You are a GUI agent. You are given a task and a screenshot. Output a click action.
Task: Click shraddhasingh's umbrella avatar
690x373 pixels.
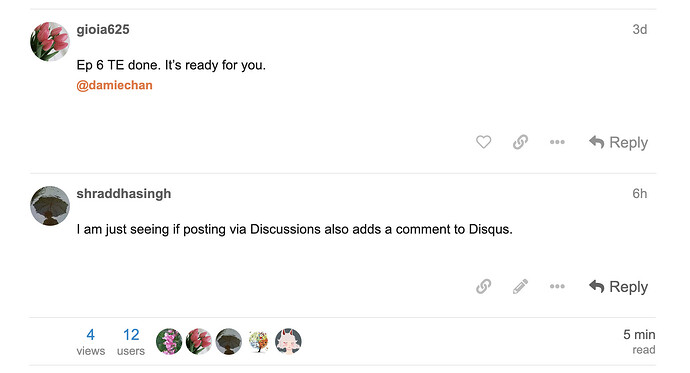click(x=50, y=205)
